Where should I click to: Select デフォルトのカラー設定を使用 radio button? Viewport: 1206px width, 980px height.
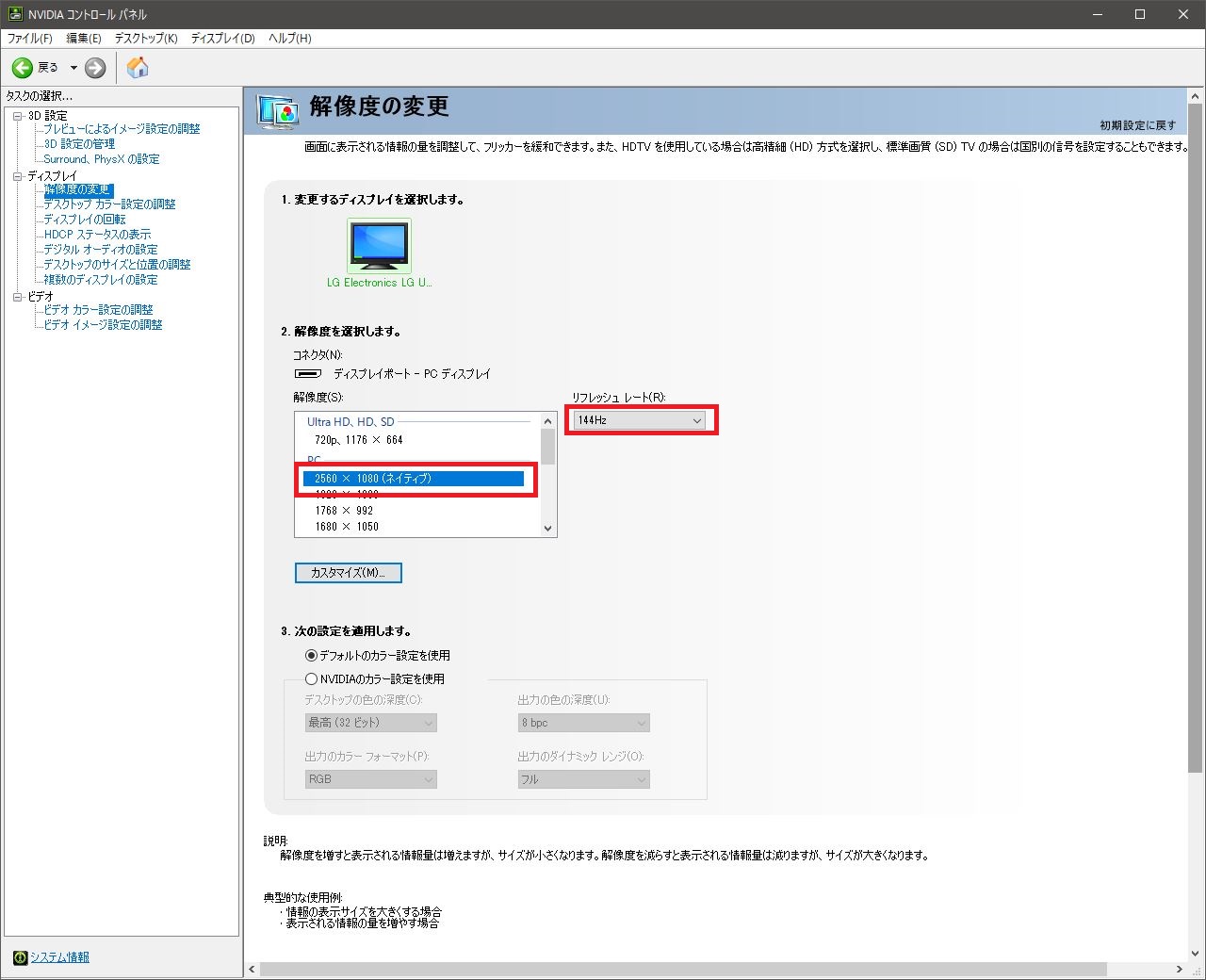click(311, 656)
